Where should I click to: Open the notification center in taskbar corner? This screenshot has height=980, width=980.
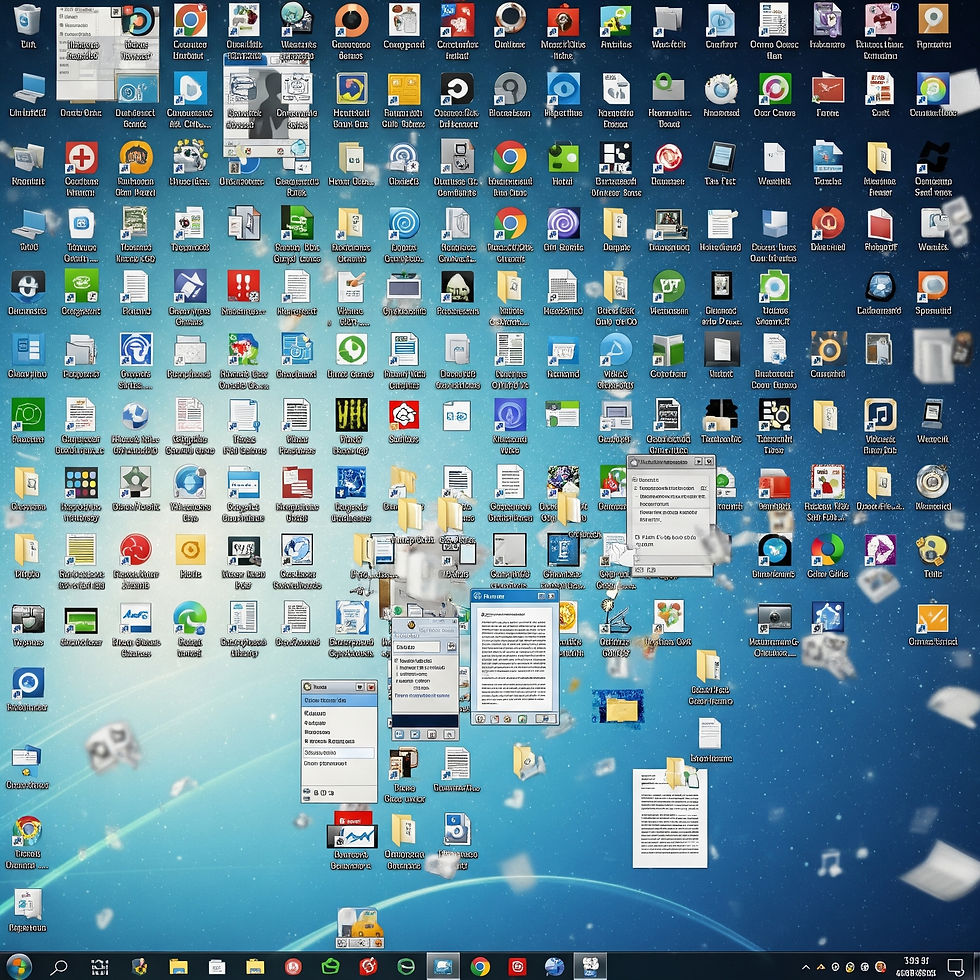[955, 966]
